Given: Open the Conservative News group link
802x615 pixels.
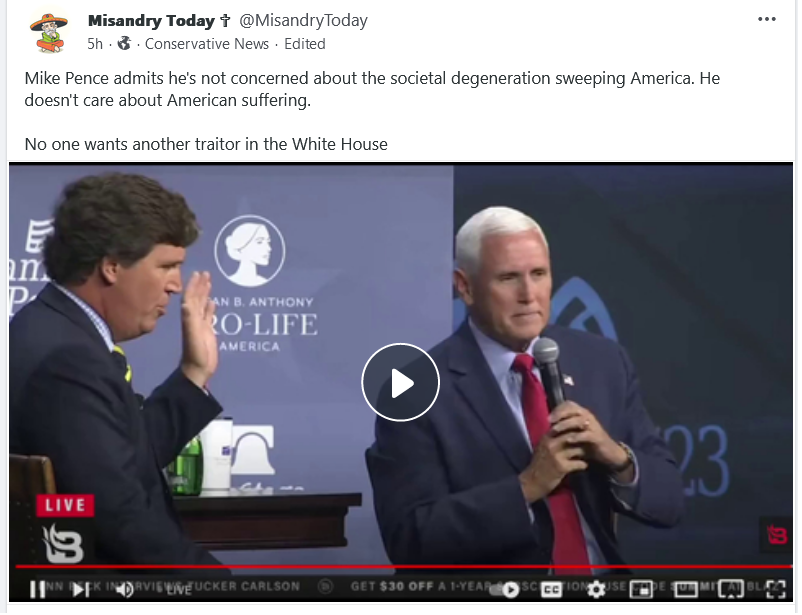Looking at the screenshot, I should (207, 44).
